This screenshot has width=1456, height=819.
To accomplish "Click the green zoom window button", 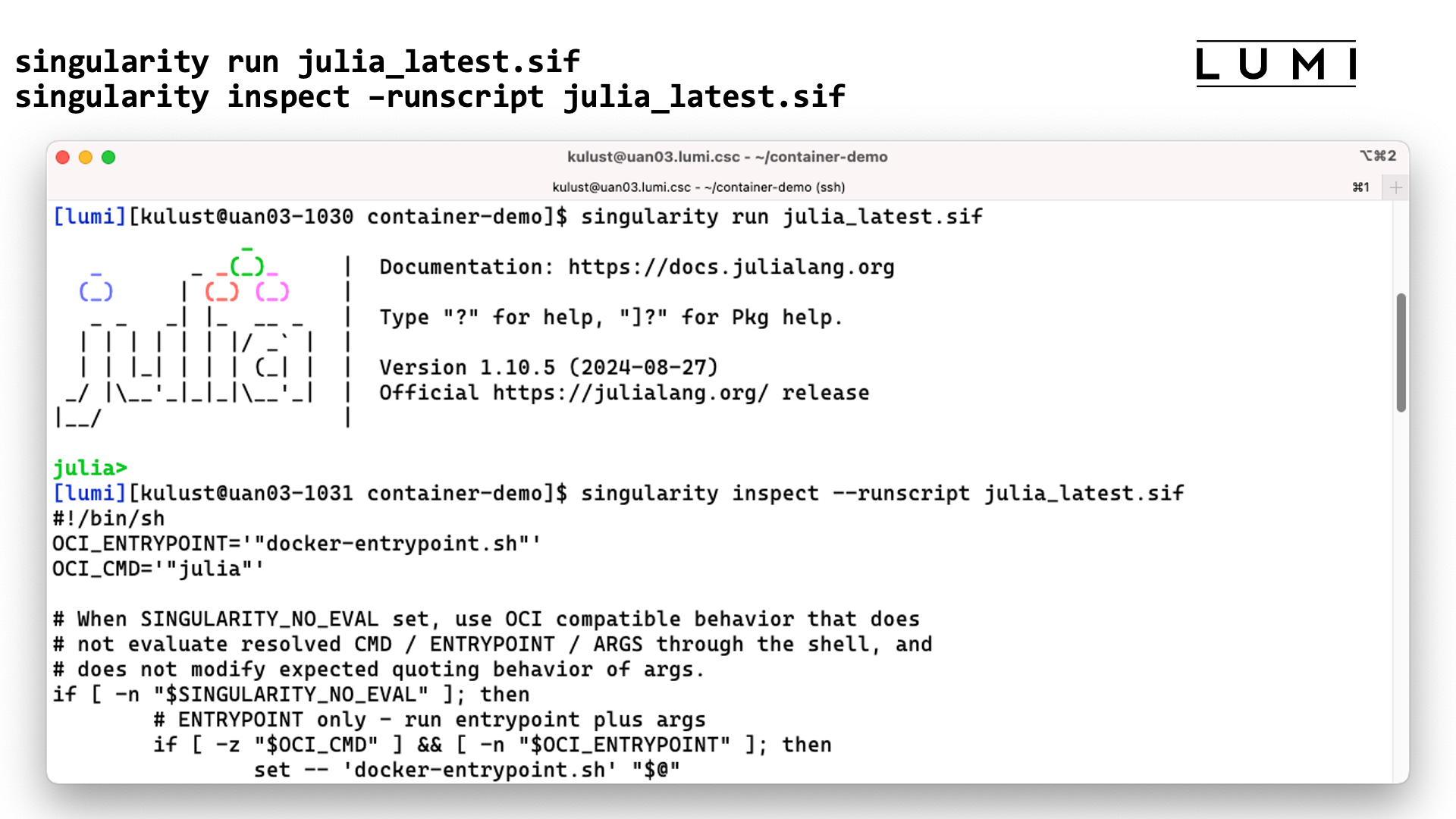I will [108, 157].
